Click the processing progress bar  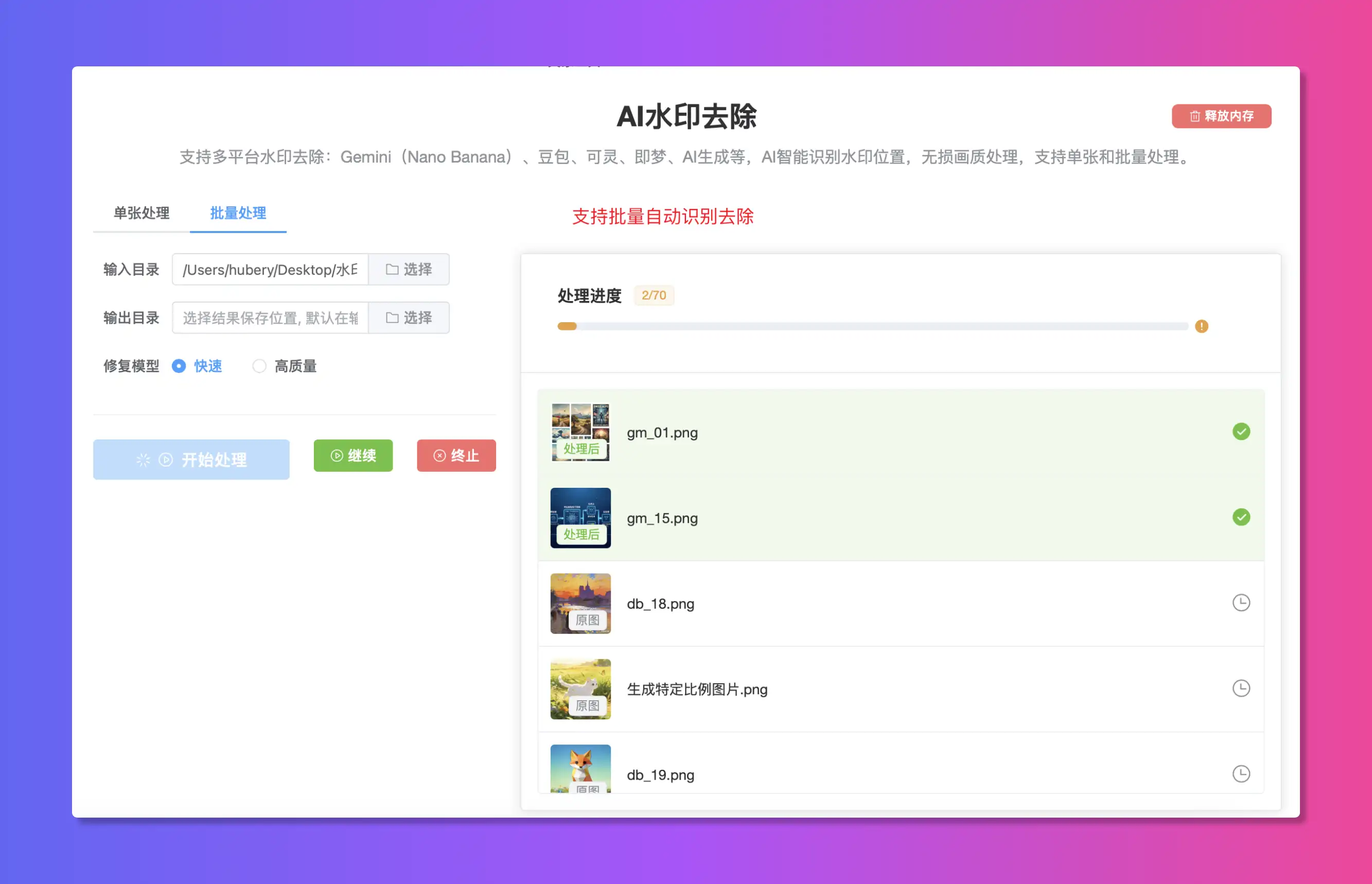pos(873,327)
